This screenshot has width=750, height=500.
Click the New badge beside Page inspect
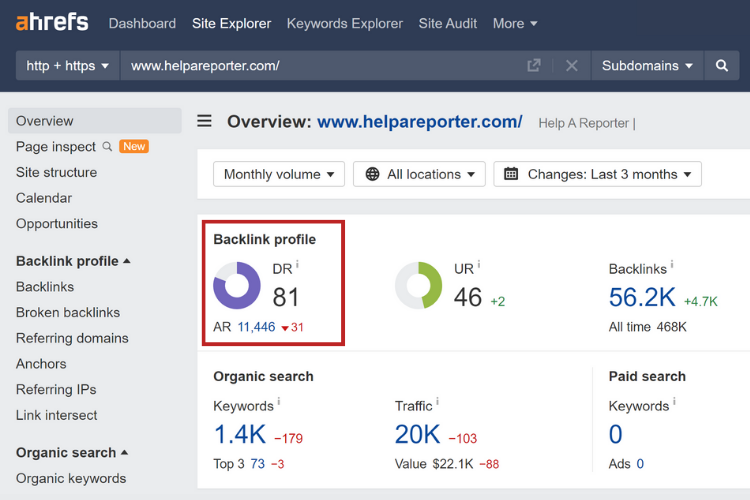tap(134, 146)
